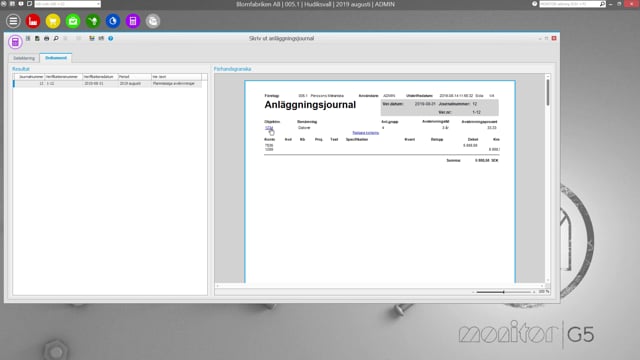Click the colored boxes icon in window toolbar
The image size is (640, 360).
click(x=92, y=38)
